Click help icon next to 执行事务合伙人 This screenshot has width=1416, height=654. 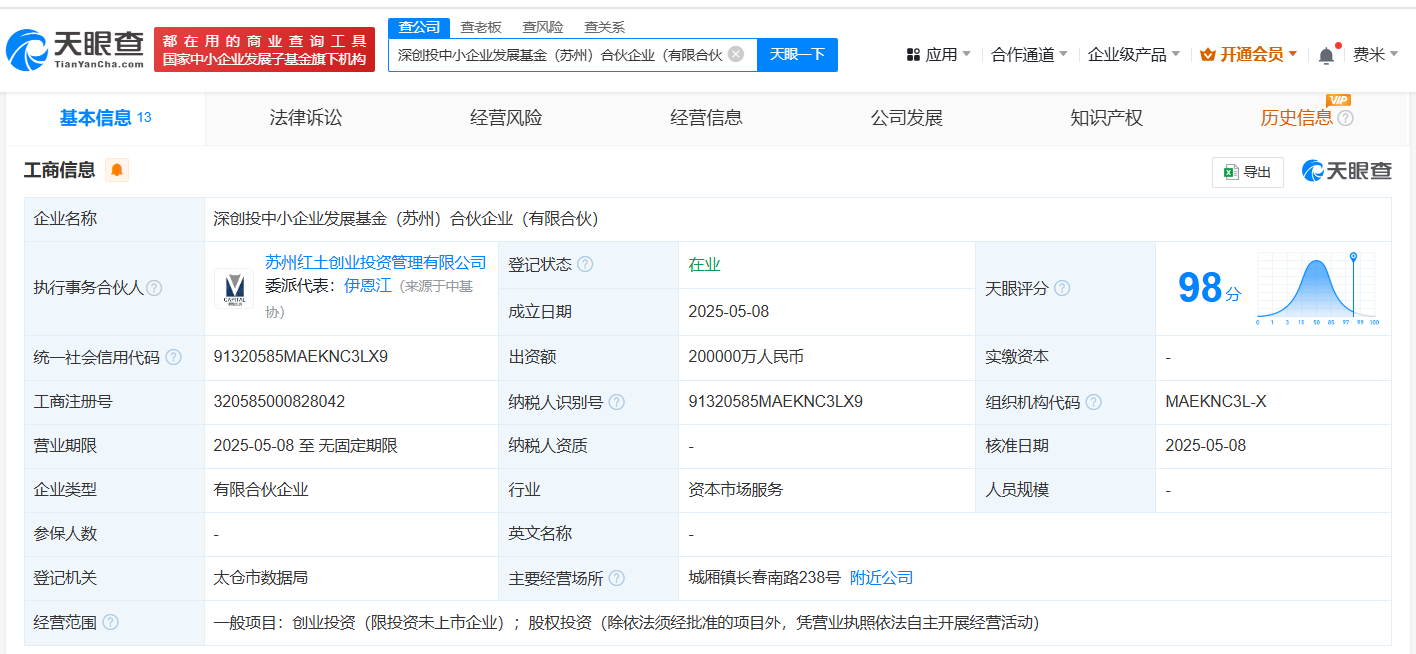click(154, 288)
